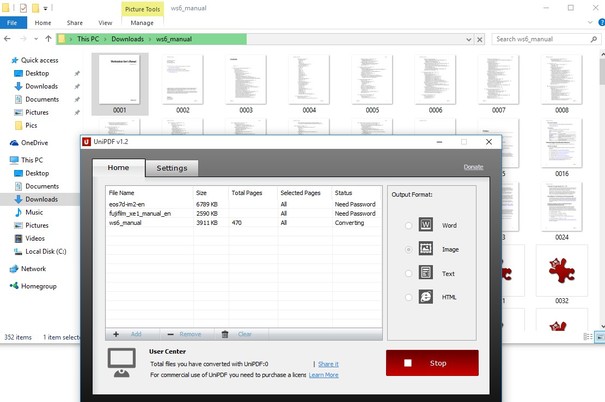
Task: Click the trash icon next to Clear
Action: tap(225, 334)
